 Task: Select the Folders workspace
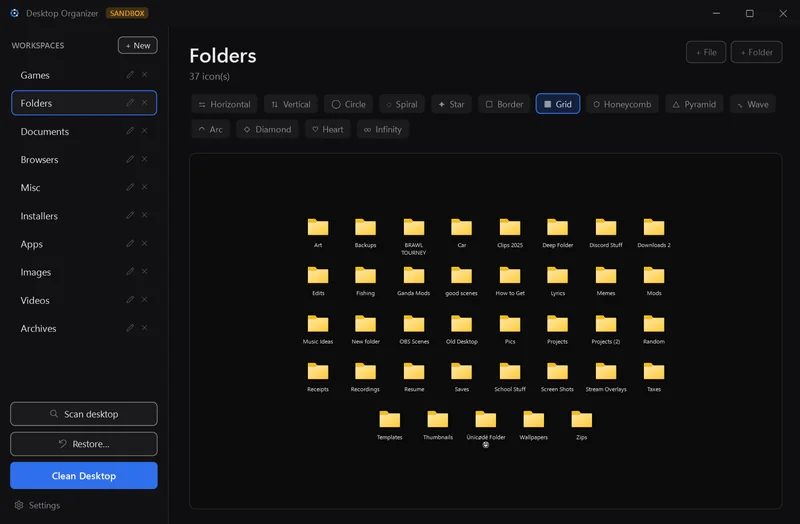84,103
